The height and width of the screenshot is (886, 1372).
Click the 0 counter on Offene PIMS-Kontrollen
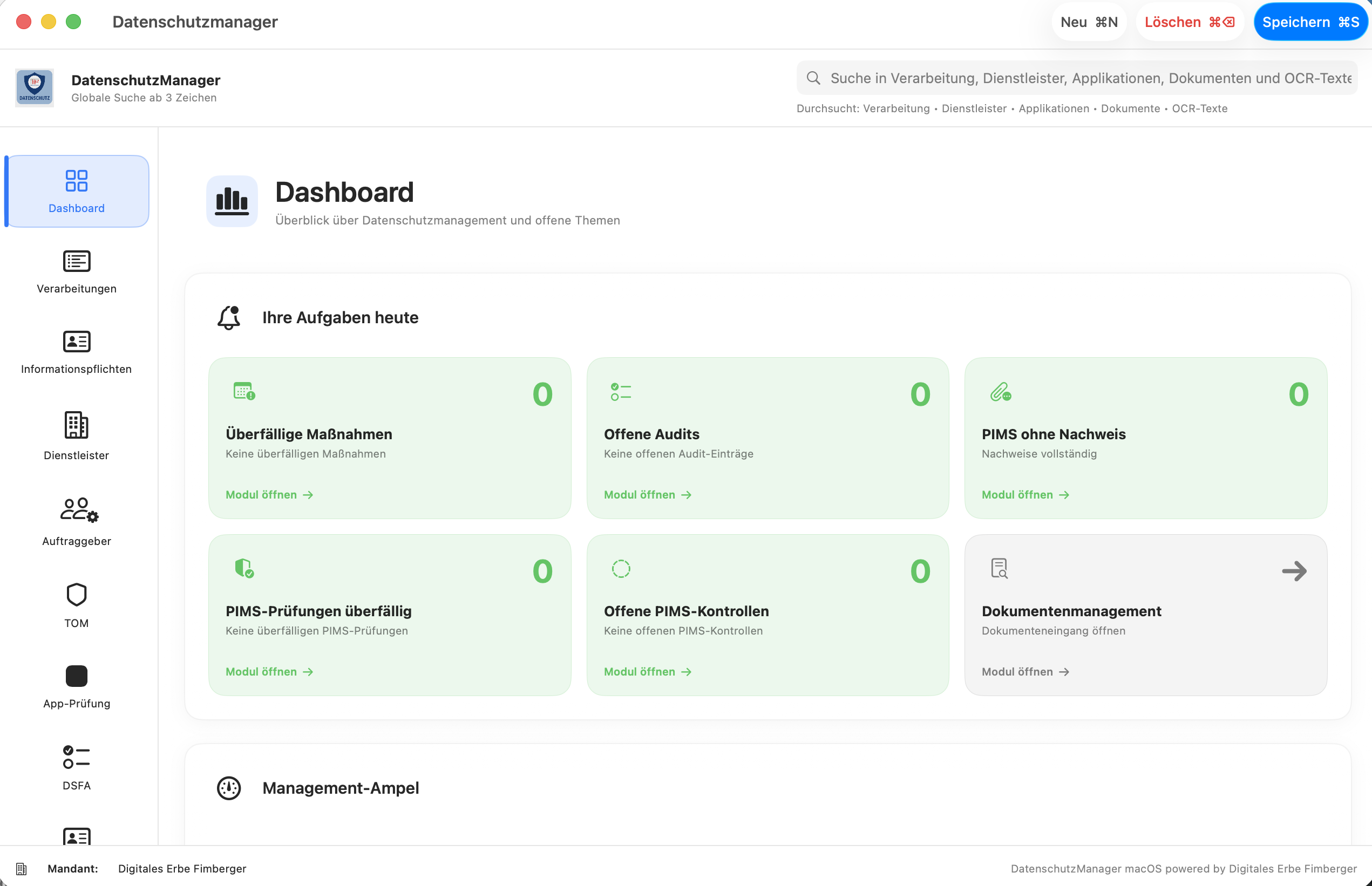tap(920, 572)
